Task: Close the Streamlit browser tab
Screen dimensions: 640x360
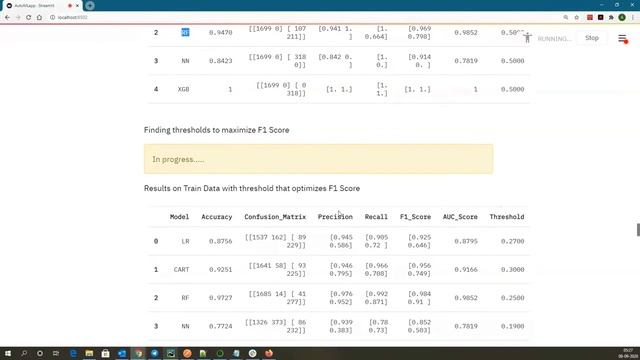Action: pos(77,6)
